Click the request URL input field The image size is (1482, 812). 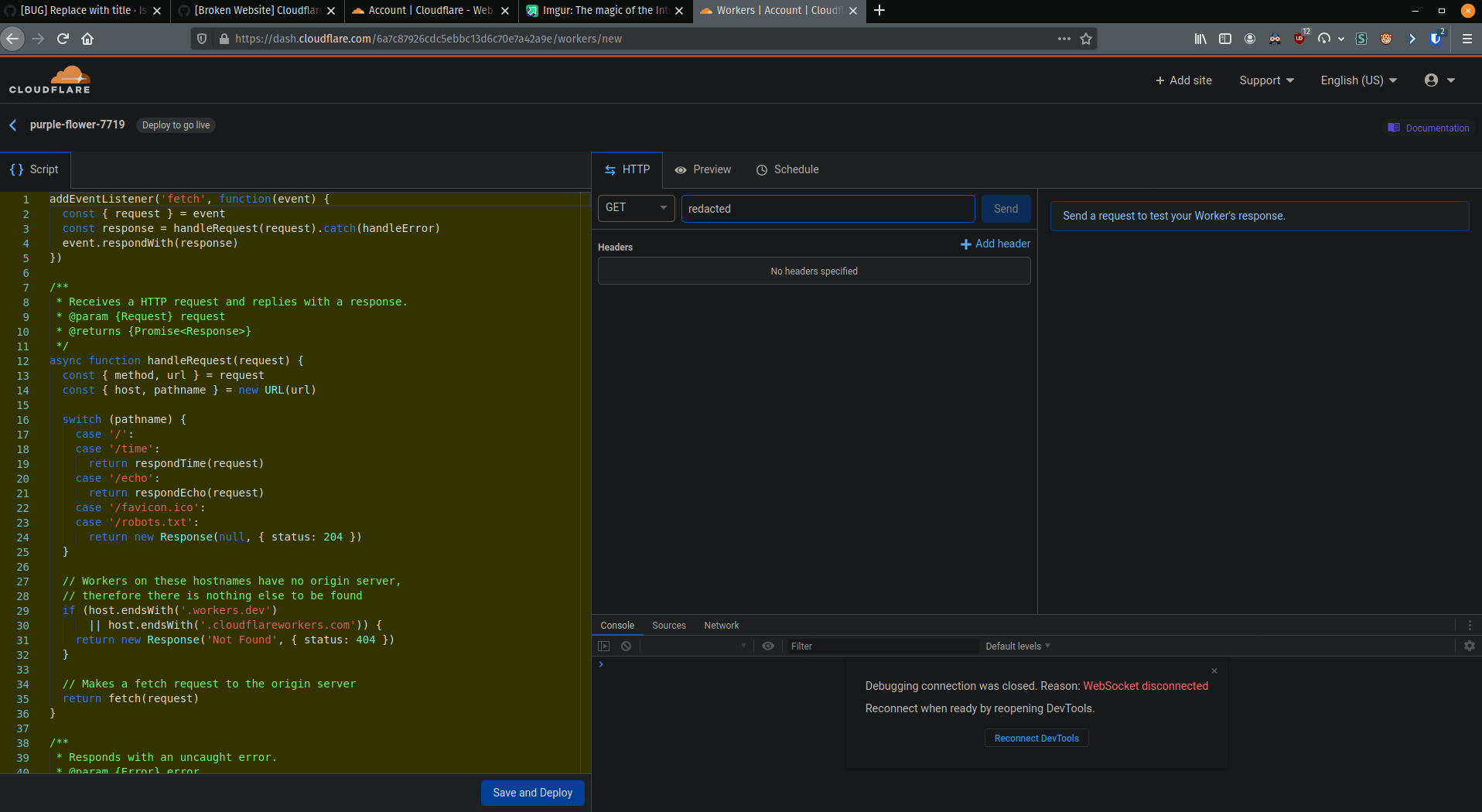[x=828, y=209]
